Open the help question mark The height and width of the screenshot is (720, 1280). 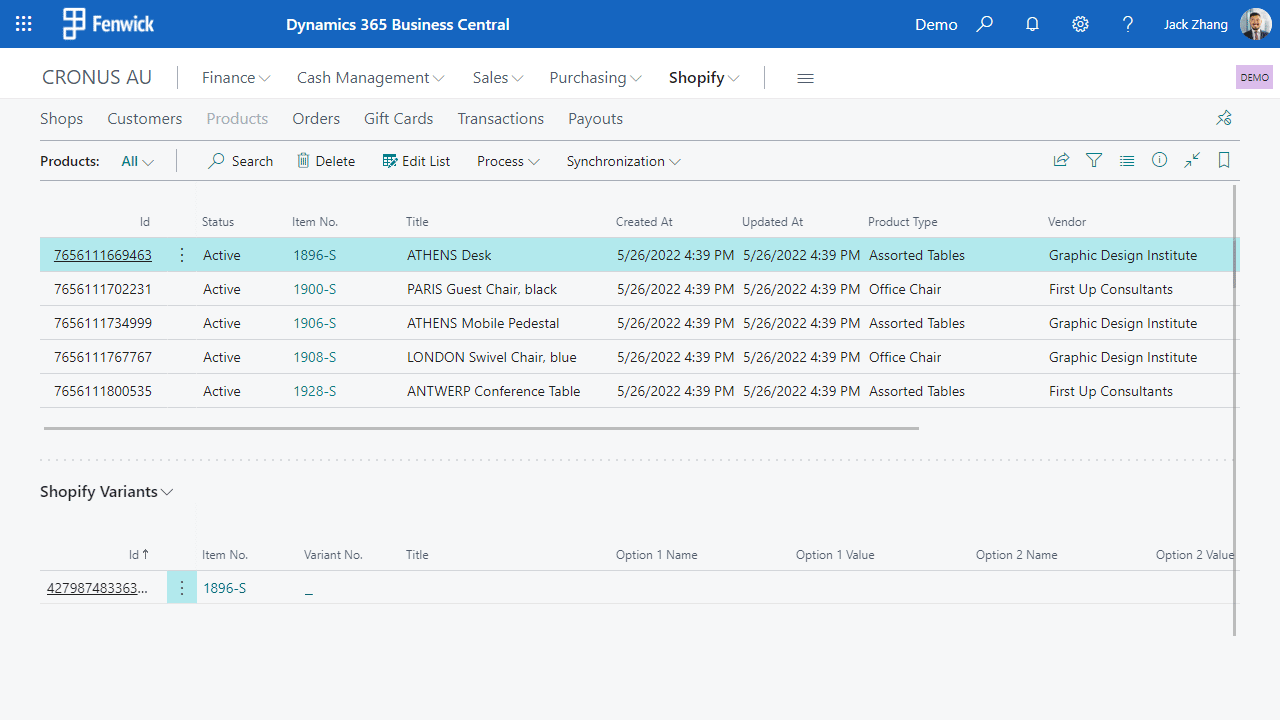(x=1128, y=24)
